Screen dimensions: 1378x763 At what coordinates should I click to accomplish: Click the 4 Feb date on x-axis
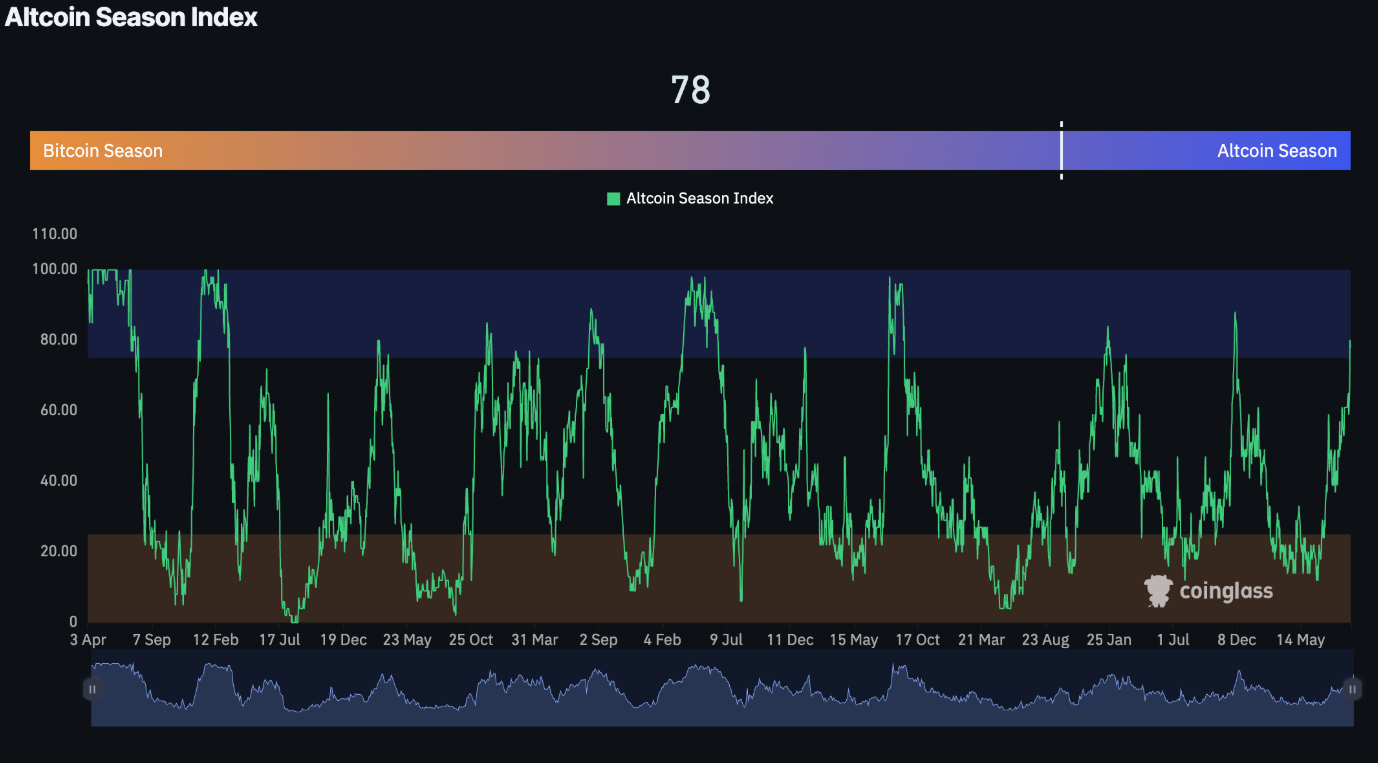[x=662, y=640]
